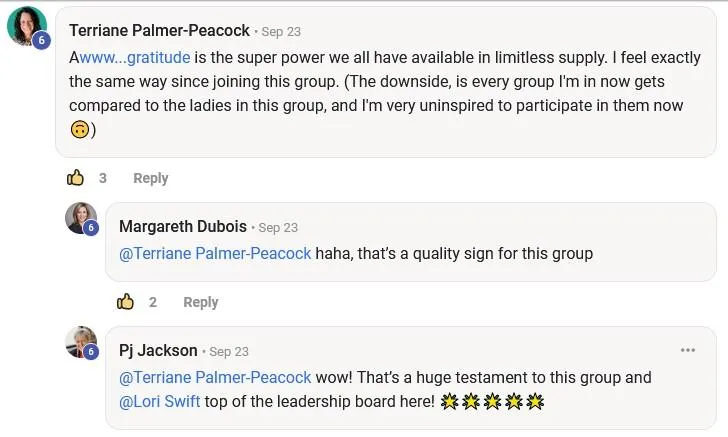This screenshot has height=437, width=728.
Task: Click Terriane Palmer-Peacock's profile avatar
Action: coord(26,26)
